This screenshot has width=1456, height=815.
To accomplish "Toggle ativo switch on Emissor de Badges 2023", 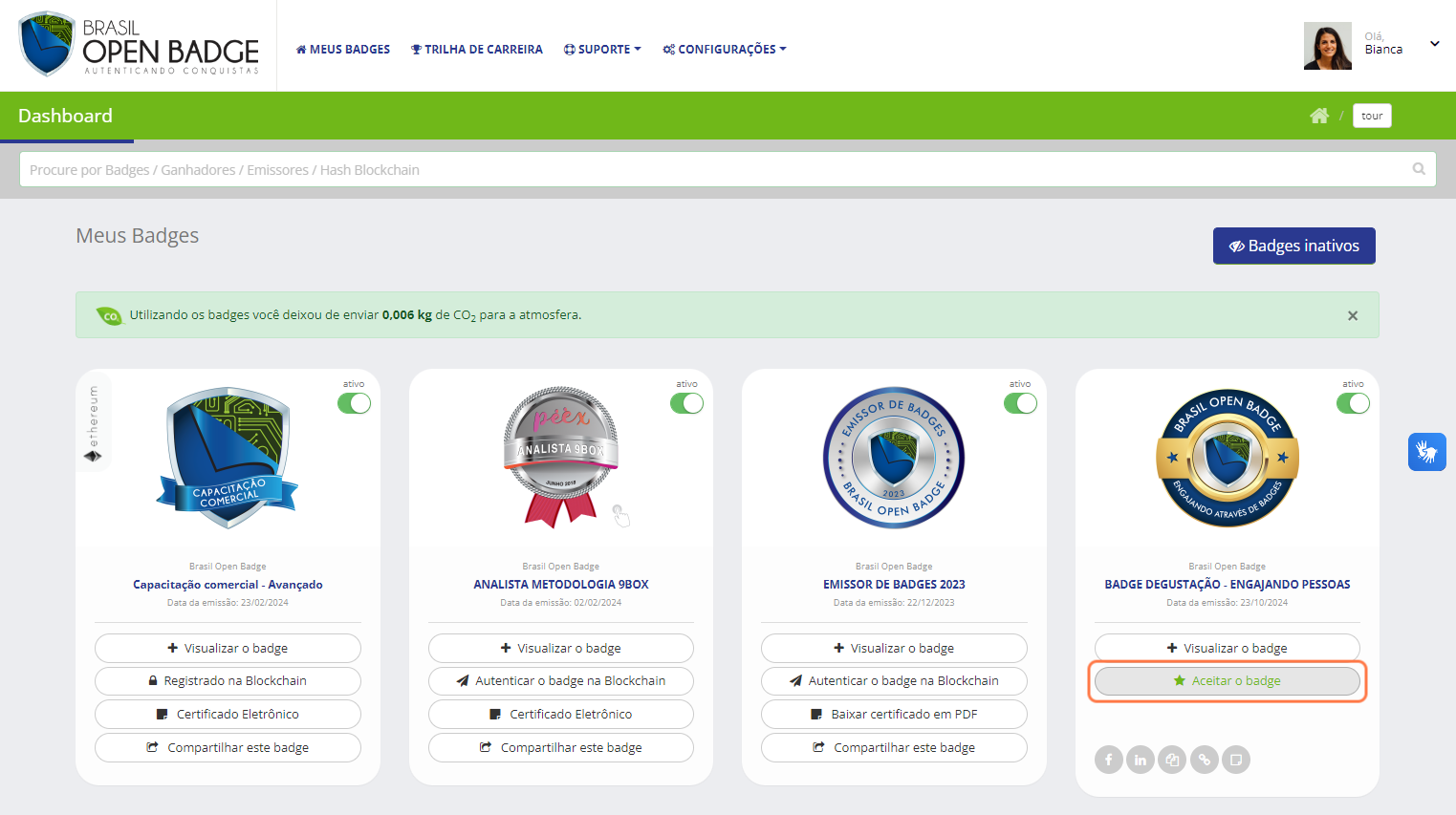I will pyautogui.click(x=1020, y=403).
